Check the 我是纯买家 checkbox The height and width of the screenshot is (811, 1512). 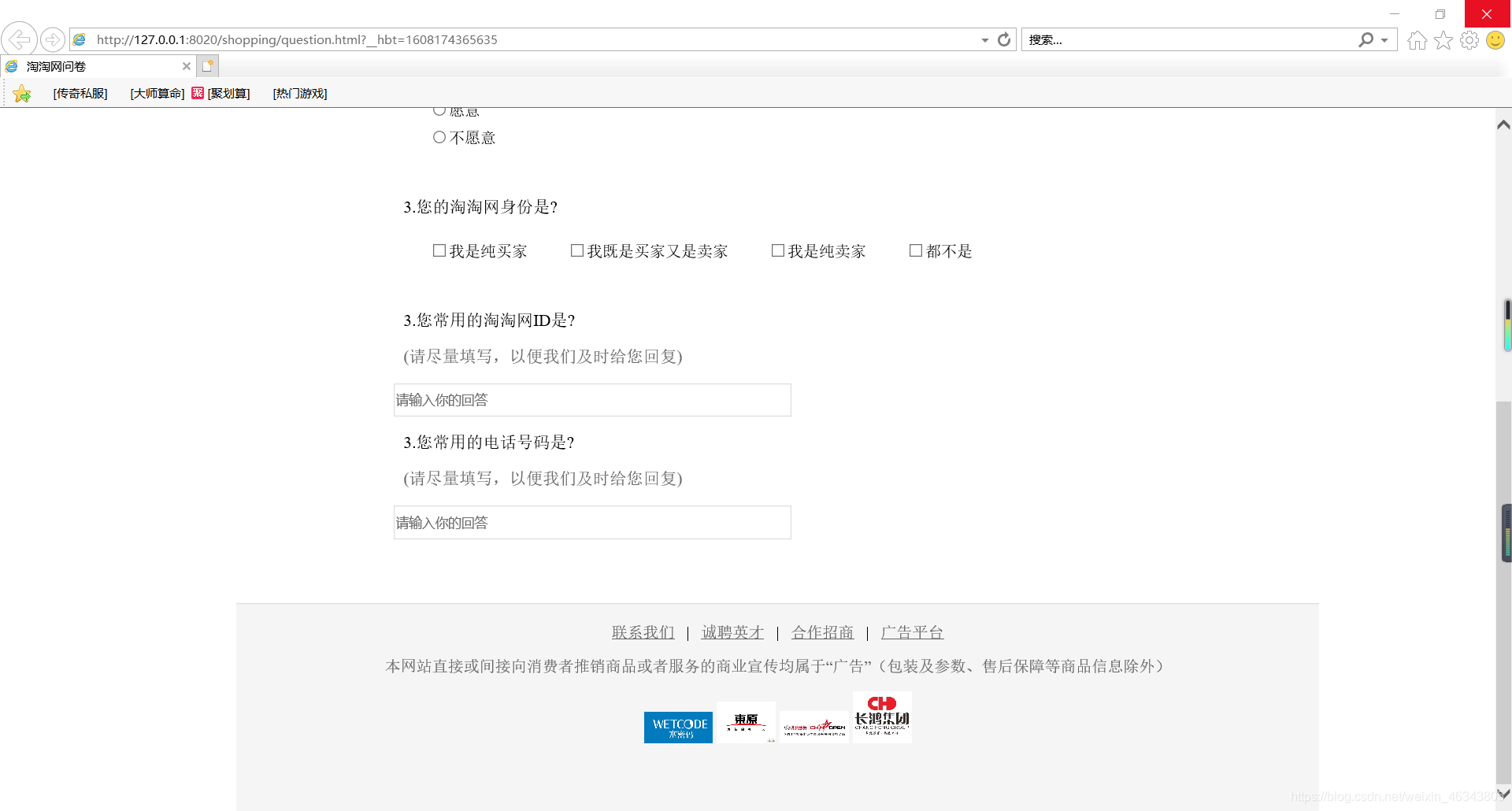click(x=439, y=250)
